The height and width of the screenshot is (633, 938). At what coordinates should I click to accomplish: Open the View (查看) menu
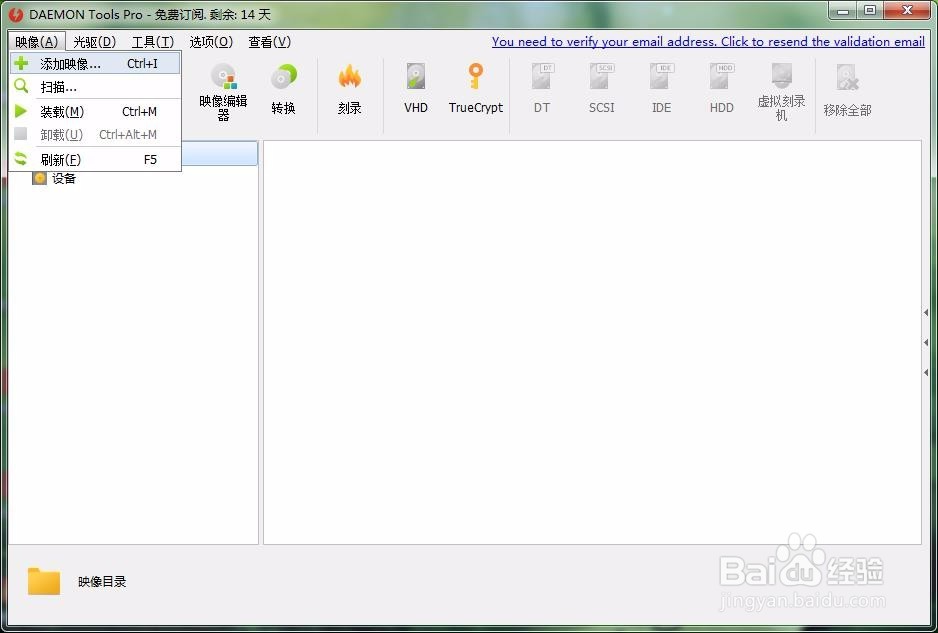[270, 42]
